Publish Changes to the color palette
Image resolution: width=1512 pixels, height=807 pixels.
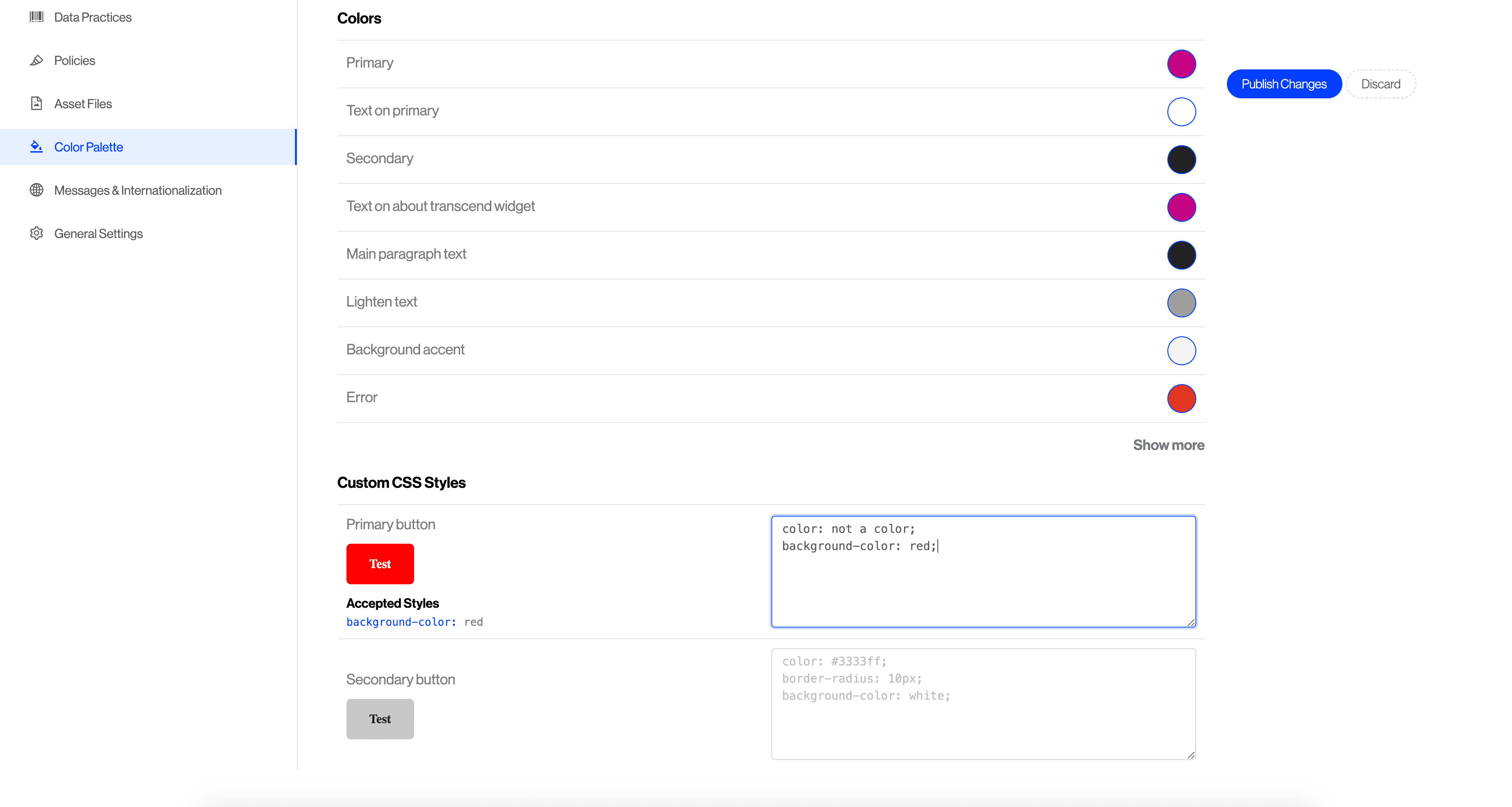pos(1284,84)
